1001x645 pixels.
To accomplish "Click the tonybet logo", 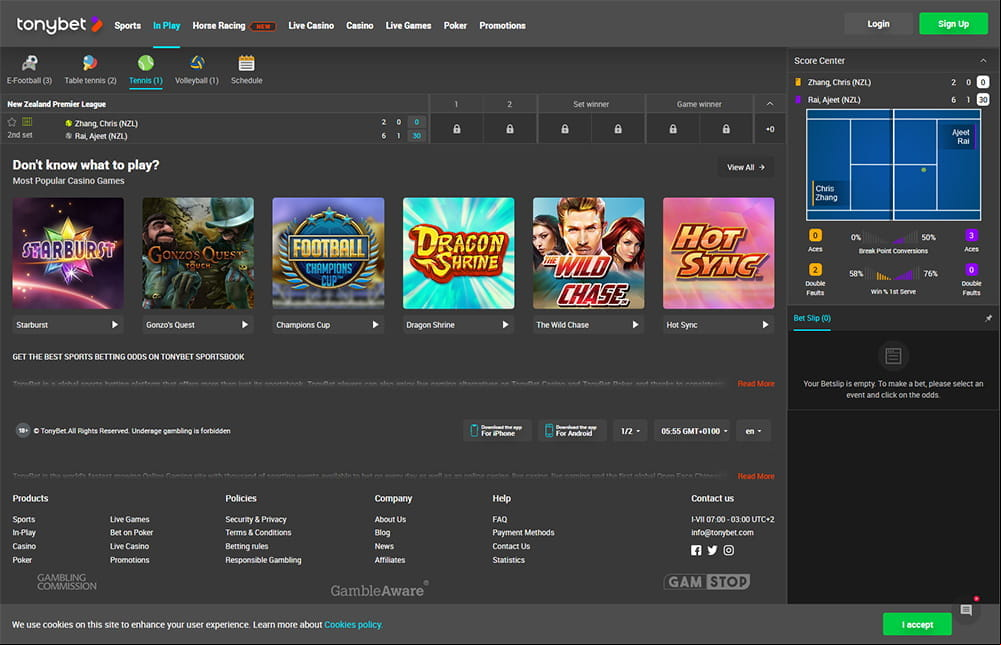I will click(x=59, y=25).
